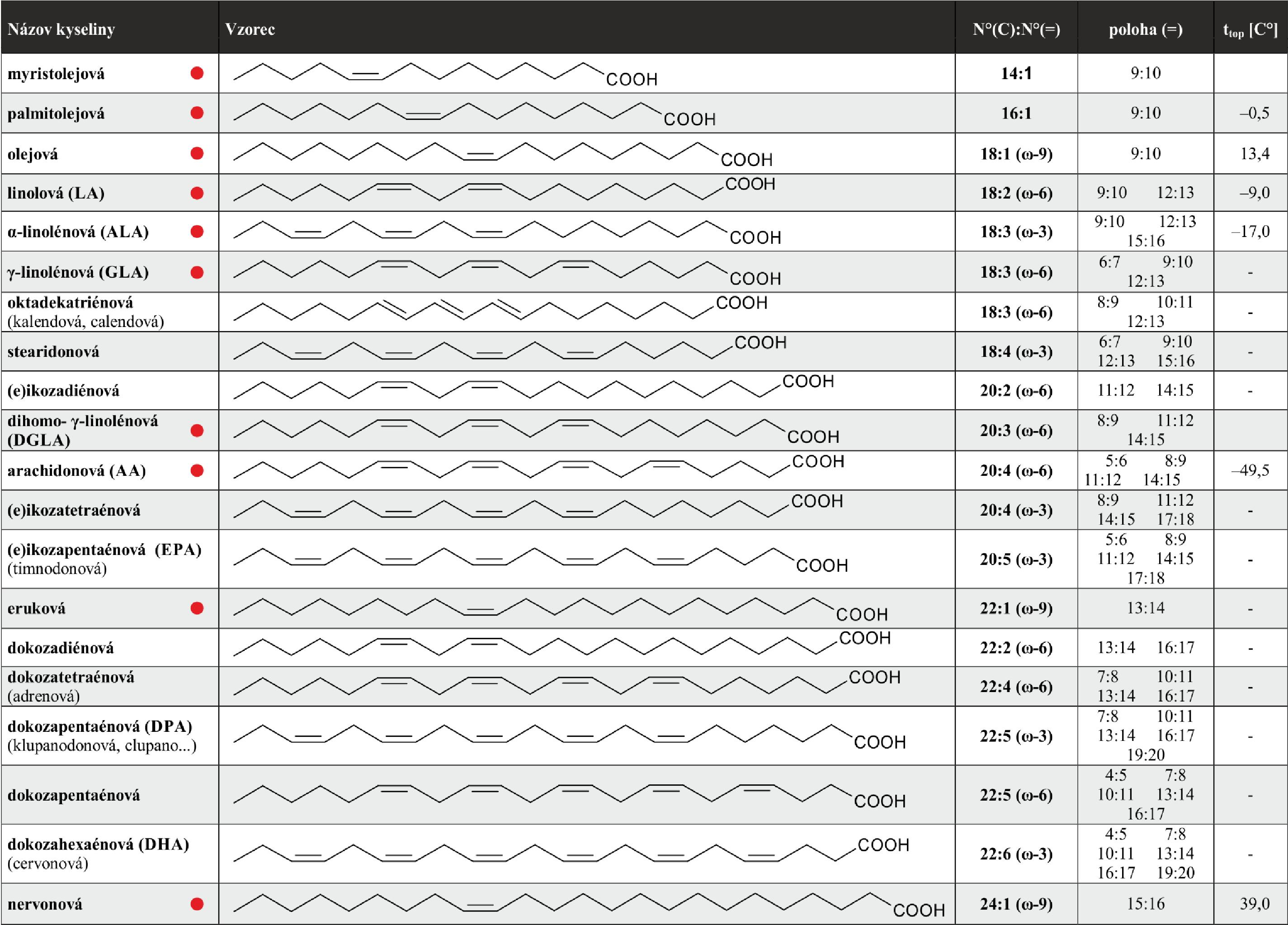Image resolution: width=1288 pixels, height=925 pixels.
Task: Click the structural formula of nervonová
Action: coord(589,905)
